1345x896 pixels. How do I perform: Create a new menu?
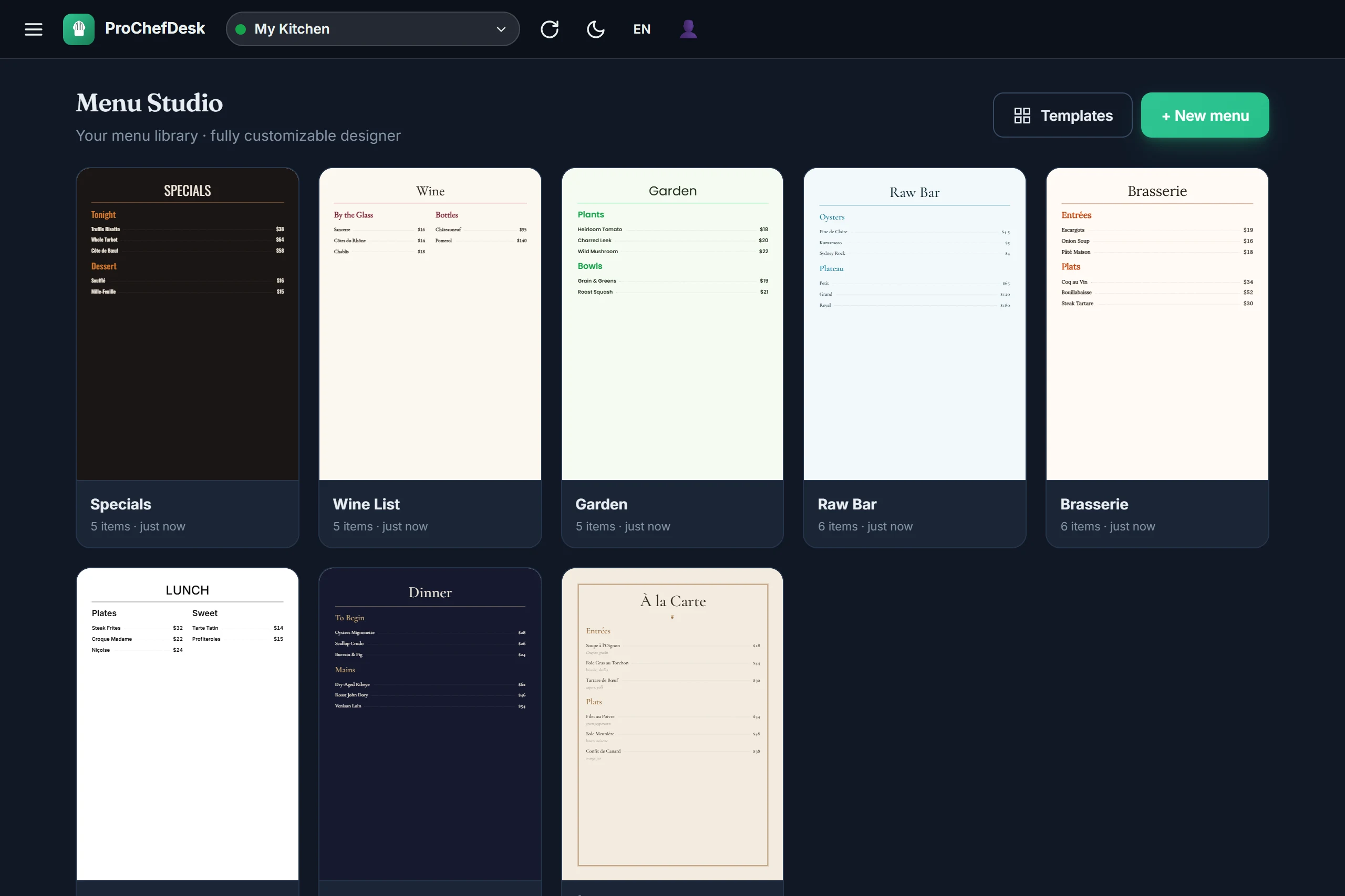[x=1205, y=116]
